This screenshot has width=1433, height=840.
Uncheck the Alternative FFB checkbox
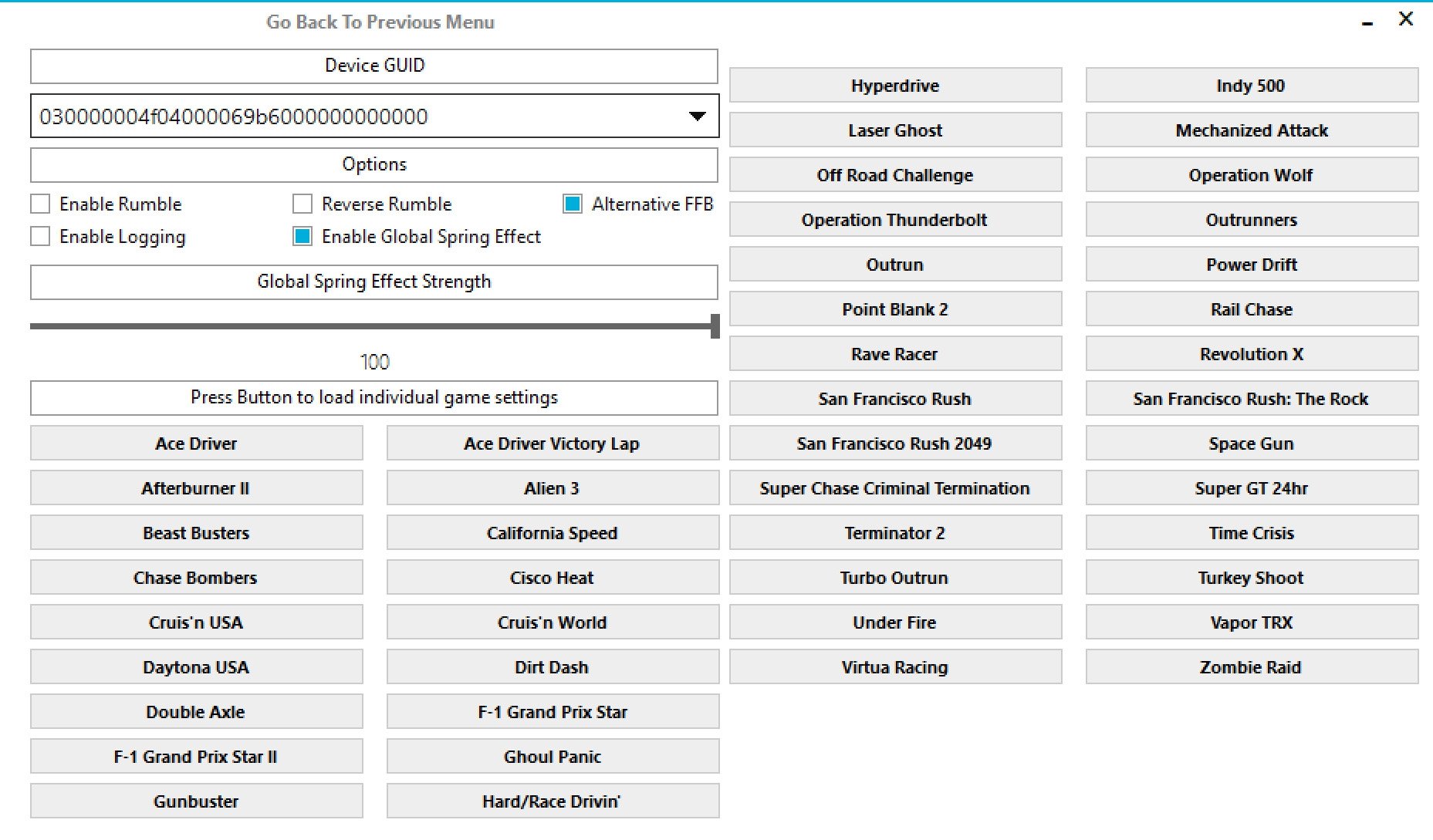[573, 204]
